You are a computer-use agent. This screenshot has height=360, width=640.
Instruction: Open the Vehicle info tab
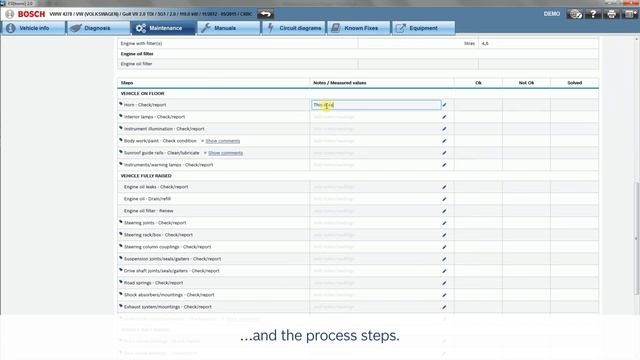pos(33,28)
